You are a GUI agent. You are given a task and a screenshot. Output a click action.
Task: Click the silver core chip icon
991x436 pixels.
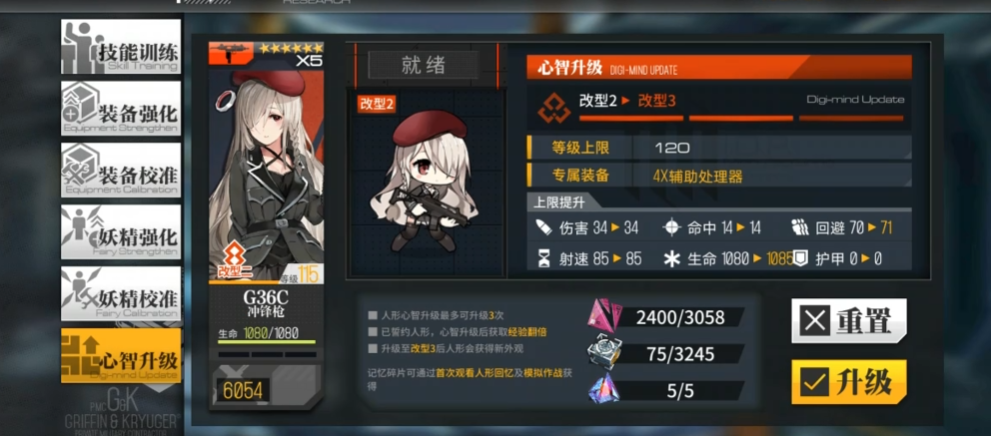coord(605,352)
